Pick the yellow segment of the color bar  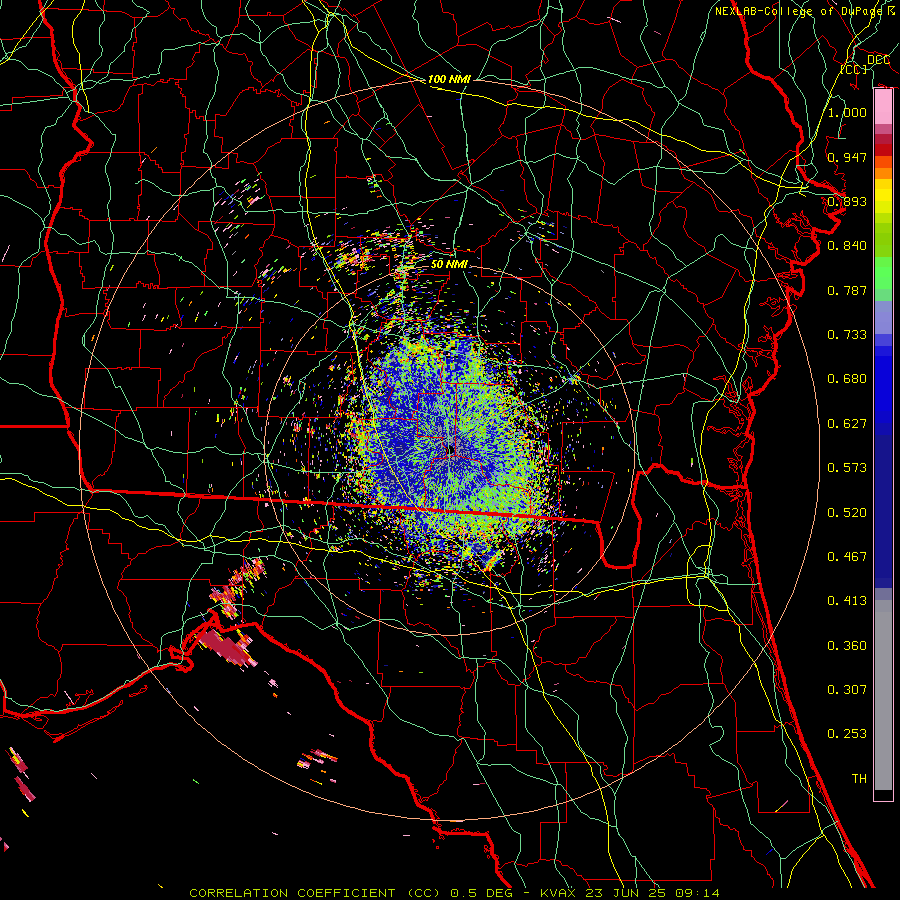click(883, 196)
